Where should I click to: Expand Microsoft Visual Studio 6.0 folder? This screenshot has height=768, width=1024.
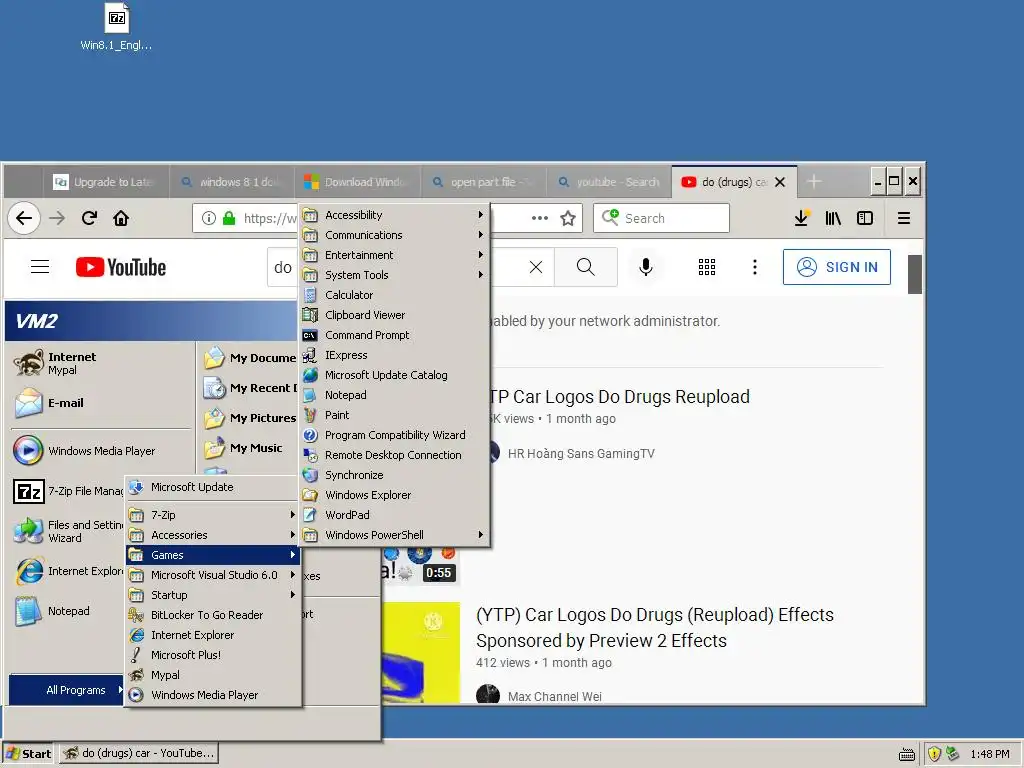pyautogui.click(x=213, y=575)
